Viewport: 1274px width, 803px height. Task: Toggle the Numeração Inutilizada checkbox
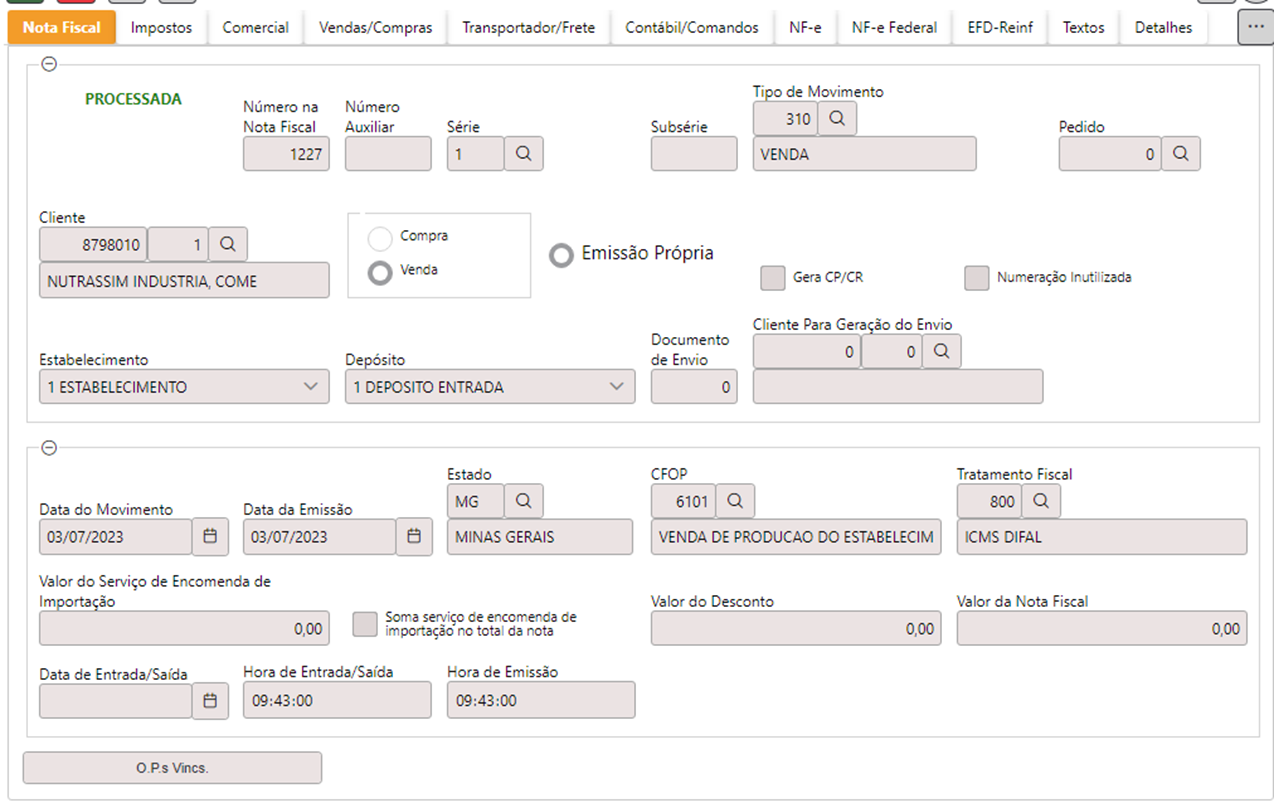pos(976,278)
